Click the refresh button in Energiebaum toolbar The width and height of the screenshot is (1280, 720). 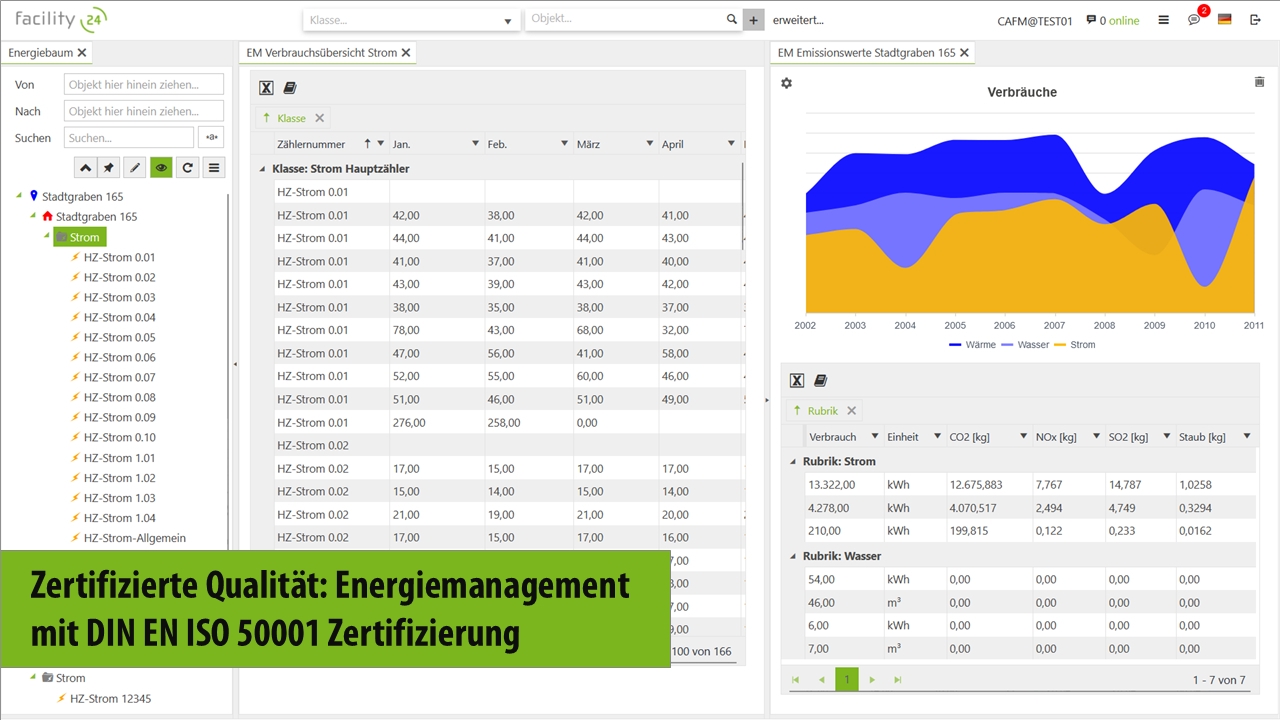tap(187, 167)
